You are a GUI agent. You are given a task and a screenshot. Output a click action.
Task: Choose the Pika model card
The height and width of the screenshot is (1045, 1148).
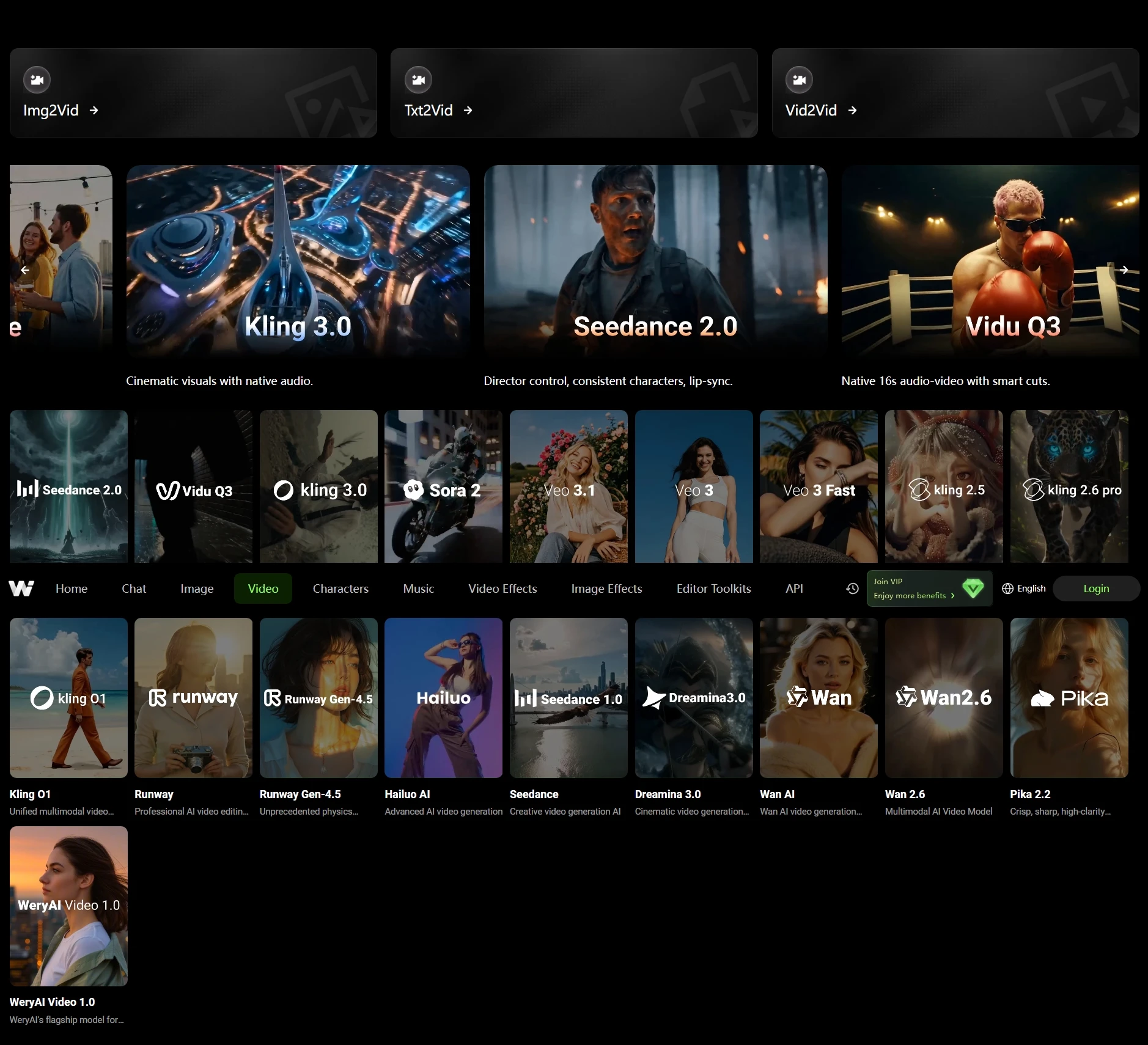(1069, 698)
